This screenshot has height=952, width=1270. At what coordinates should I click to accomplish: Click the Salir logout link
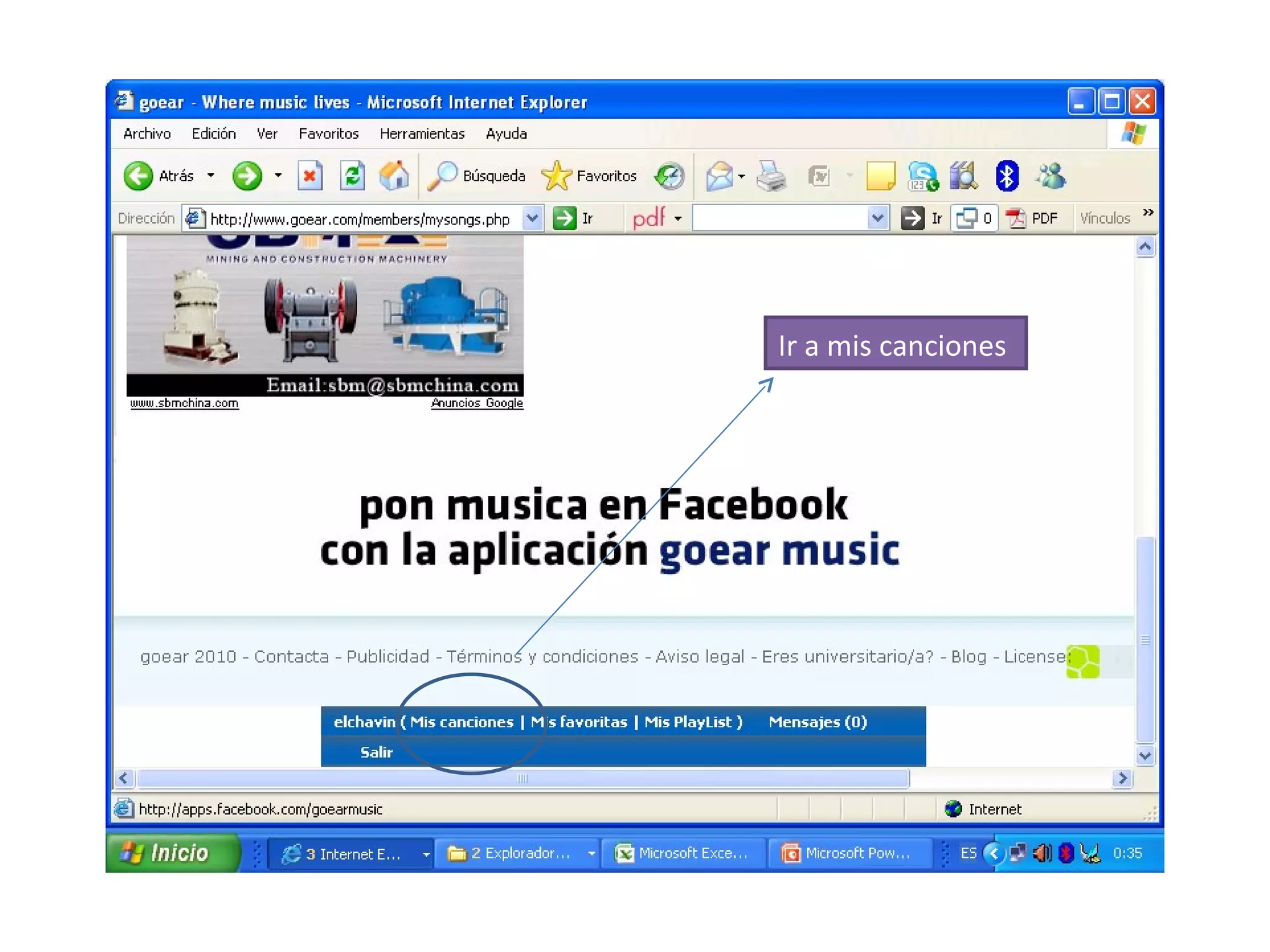[x=376, y=752]
